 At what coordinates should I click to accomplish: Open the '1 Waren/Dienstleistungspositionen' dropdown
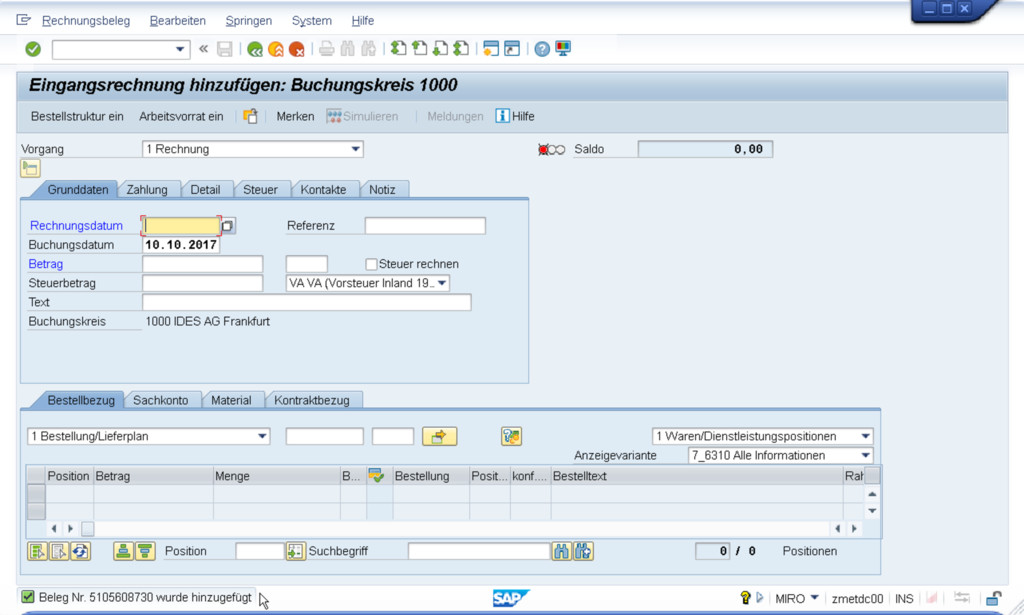[865, 436]
